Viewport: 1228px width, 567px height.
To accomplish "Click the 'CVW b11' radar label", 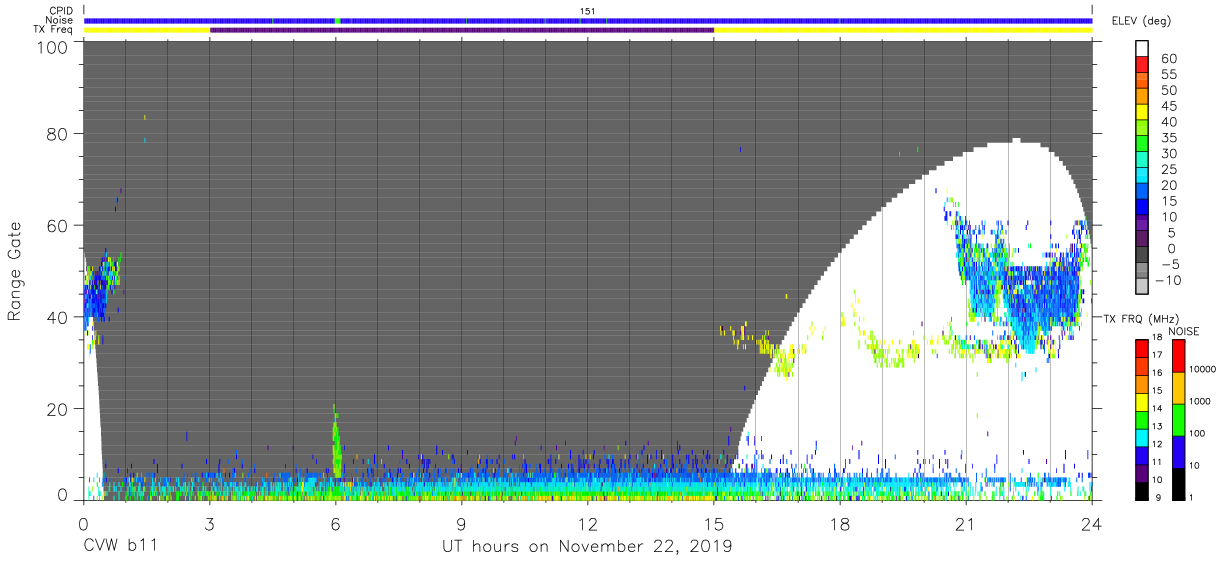I will tap(120, 547).
